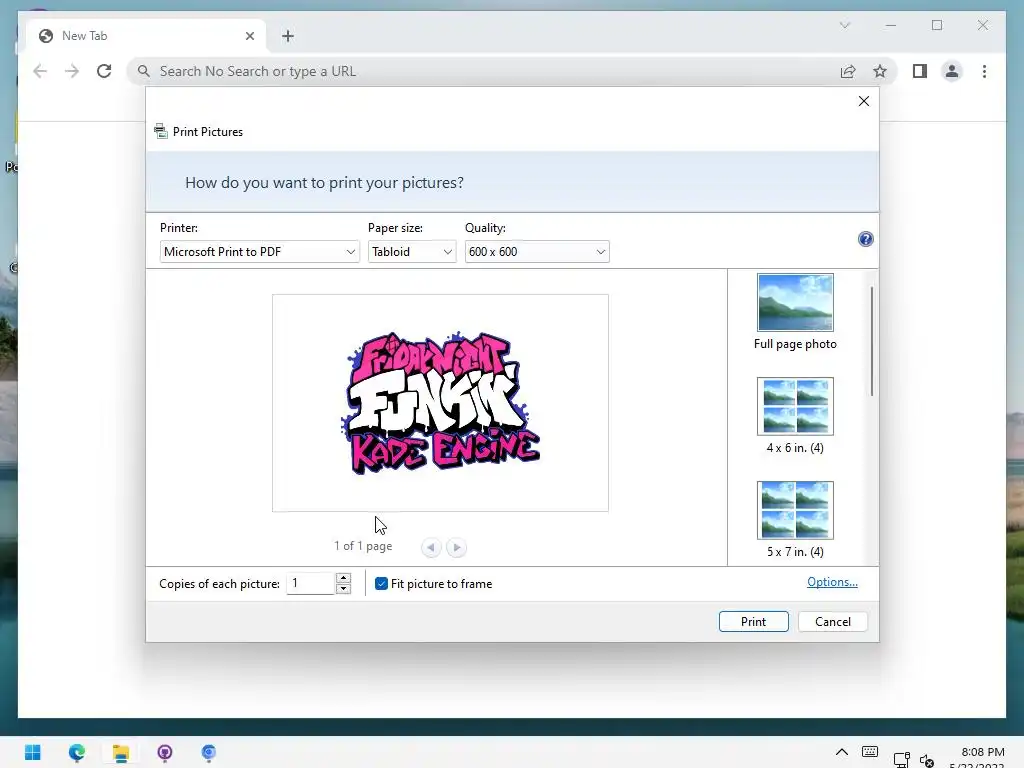Close the New Tab tab
This screenshot has width=1024, height=768.
(249, 36)
